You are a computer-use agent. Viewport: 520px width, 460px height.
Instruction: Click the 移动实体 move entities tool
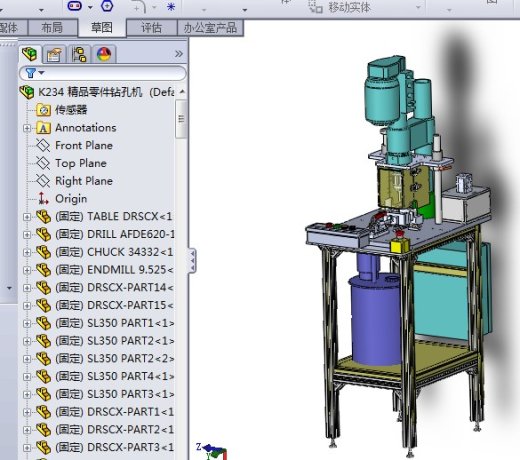(340, 7)
